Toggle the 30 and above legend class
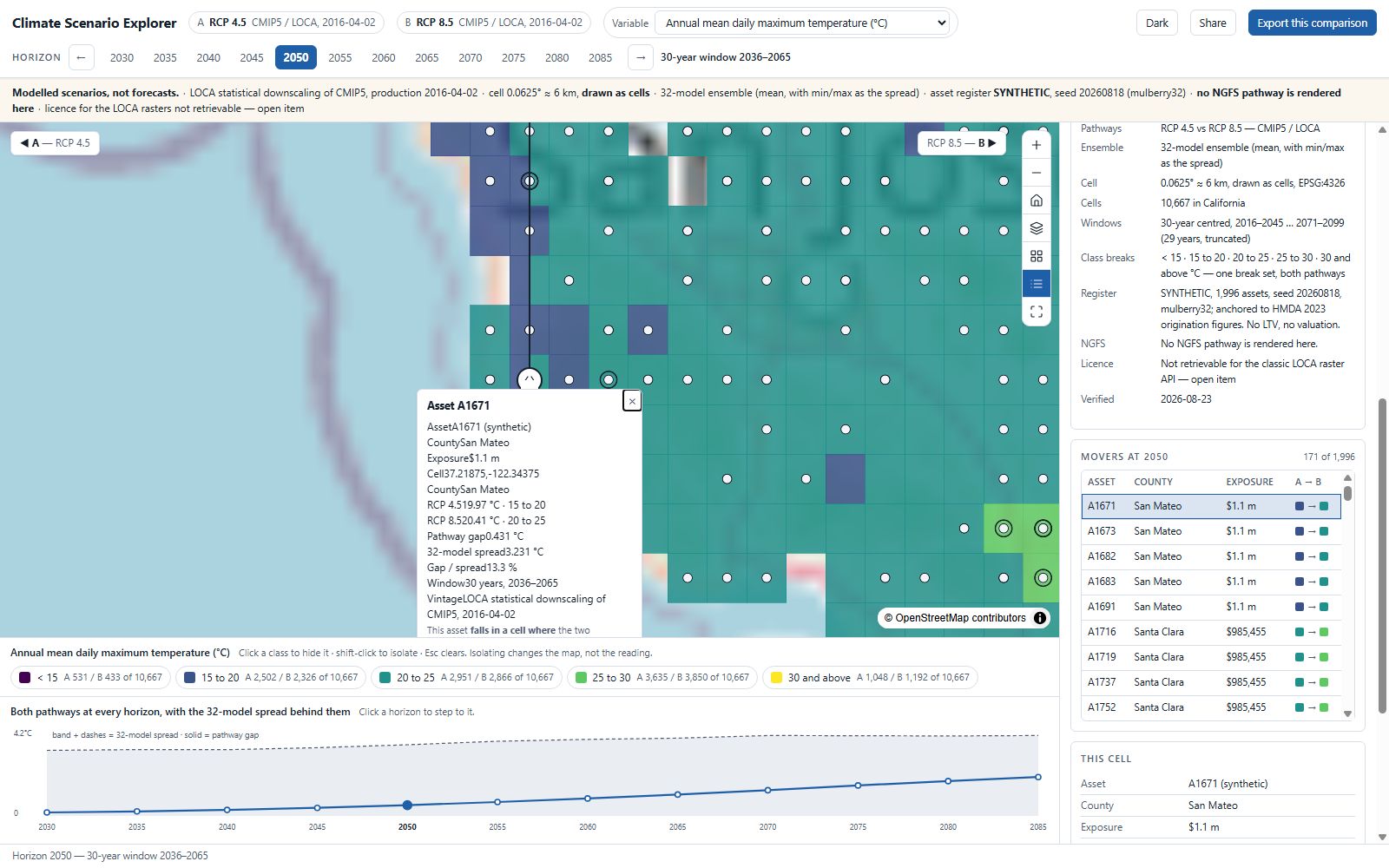This screenshot has height=868, width=1389. coord(870,678)
